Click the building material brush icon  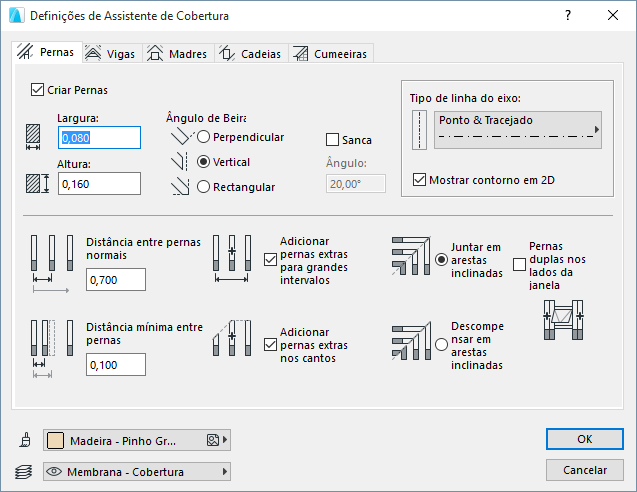coord(25,440)
